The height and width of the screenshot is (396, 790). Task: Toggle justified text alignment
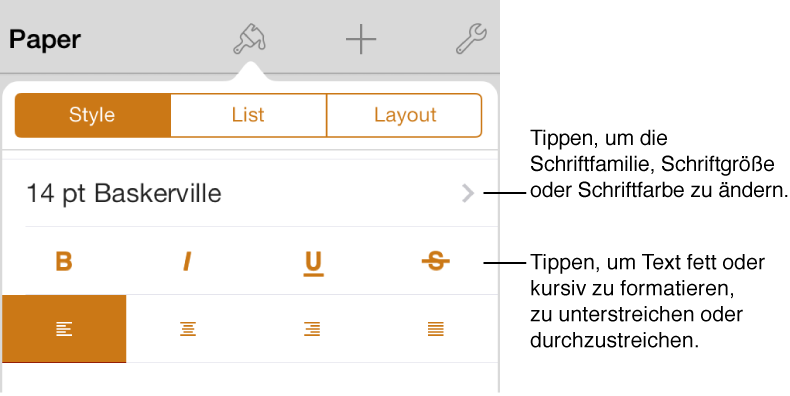tap(436, 329)
